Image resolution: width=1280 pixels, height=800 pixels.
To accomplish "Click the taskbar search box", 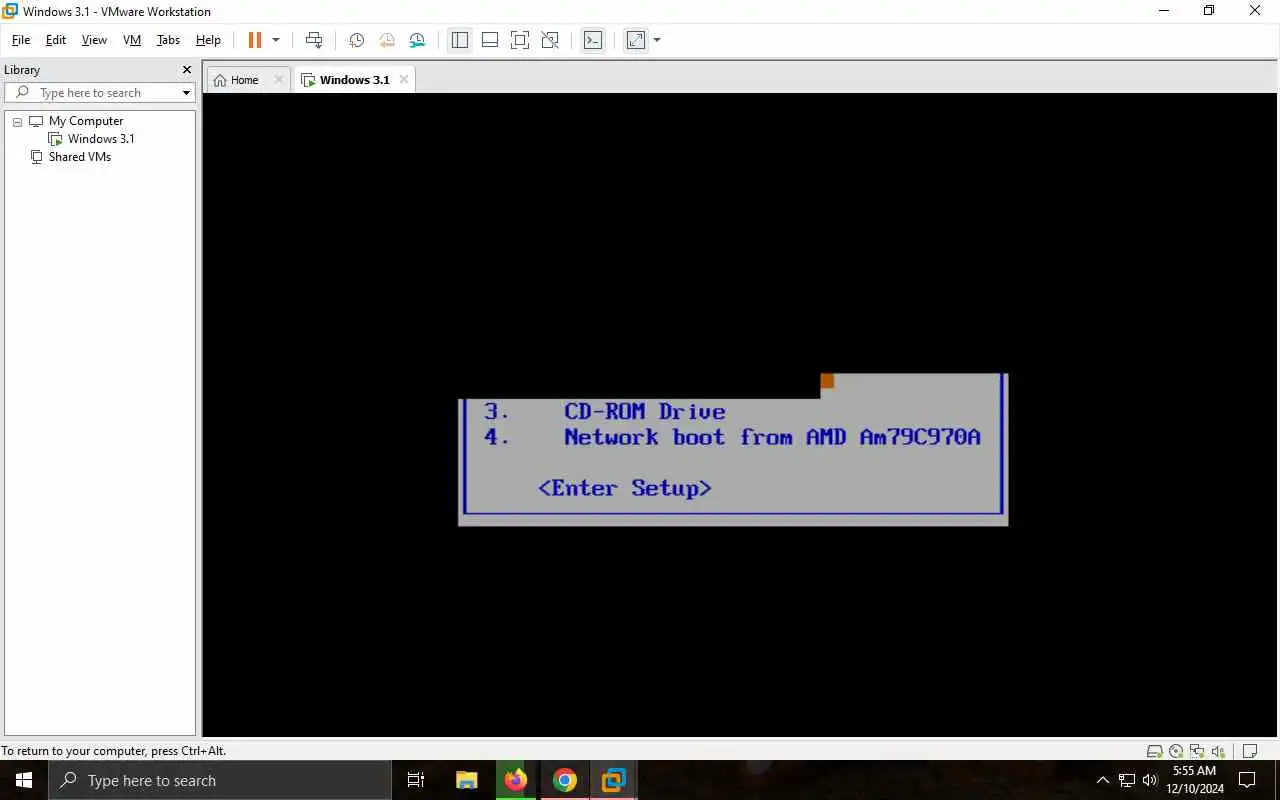I will (x=220, y=780).
